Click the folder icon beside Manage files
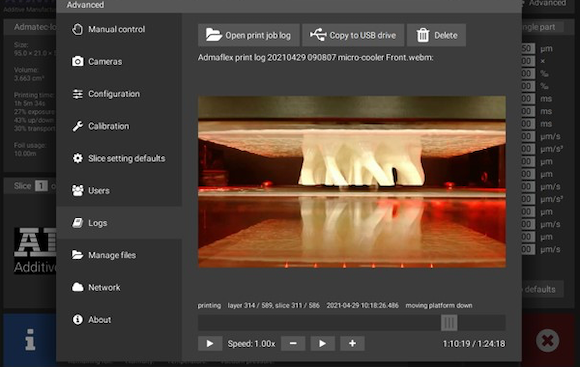The image size is (580, 367). (77, 255)
